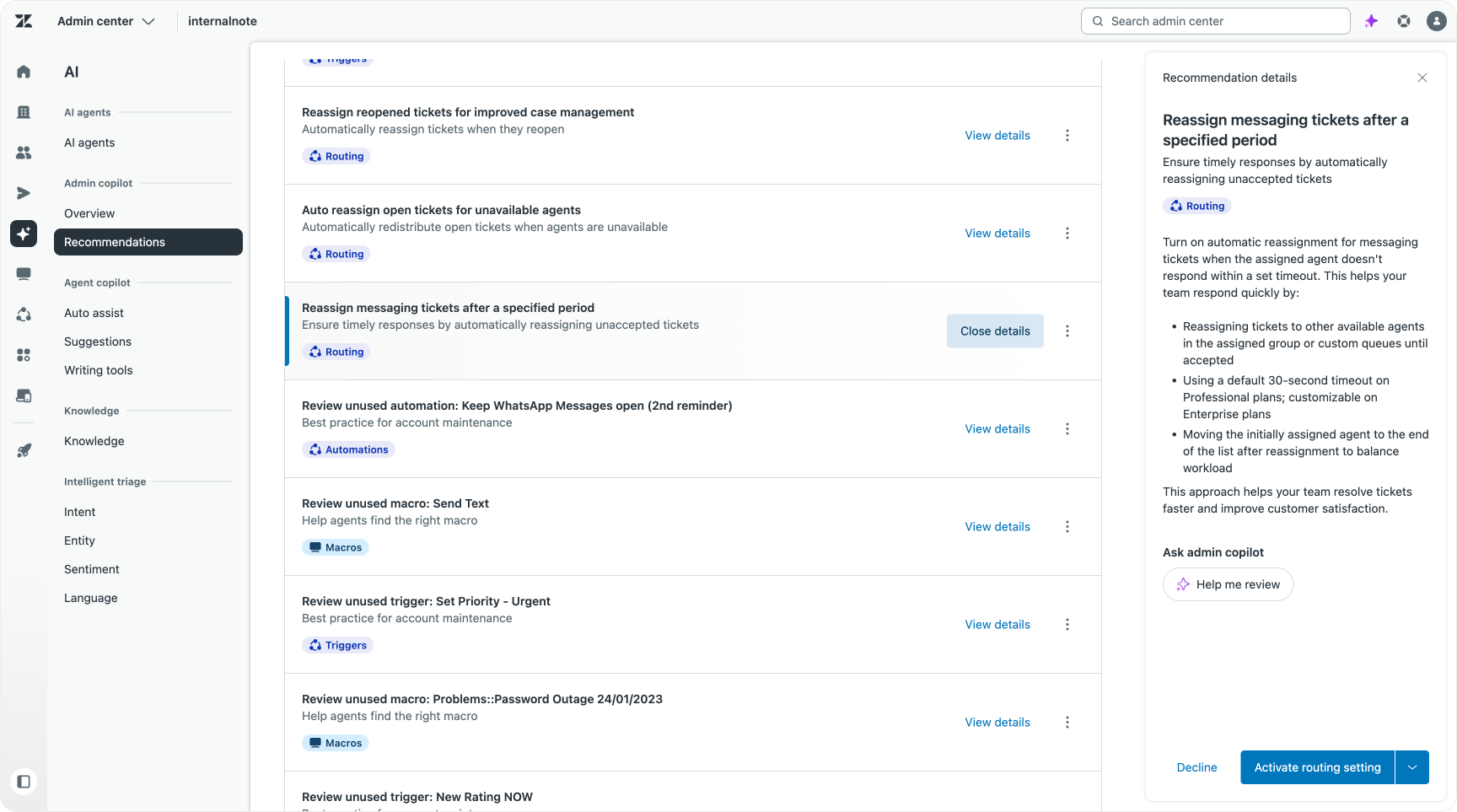The image size is (1457, 812).
Task: Select Recommendations in the sidebar
Action: coord(148,242)
